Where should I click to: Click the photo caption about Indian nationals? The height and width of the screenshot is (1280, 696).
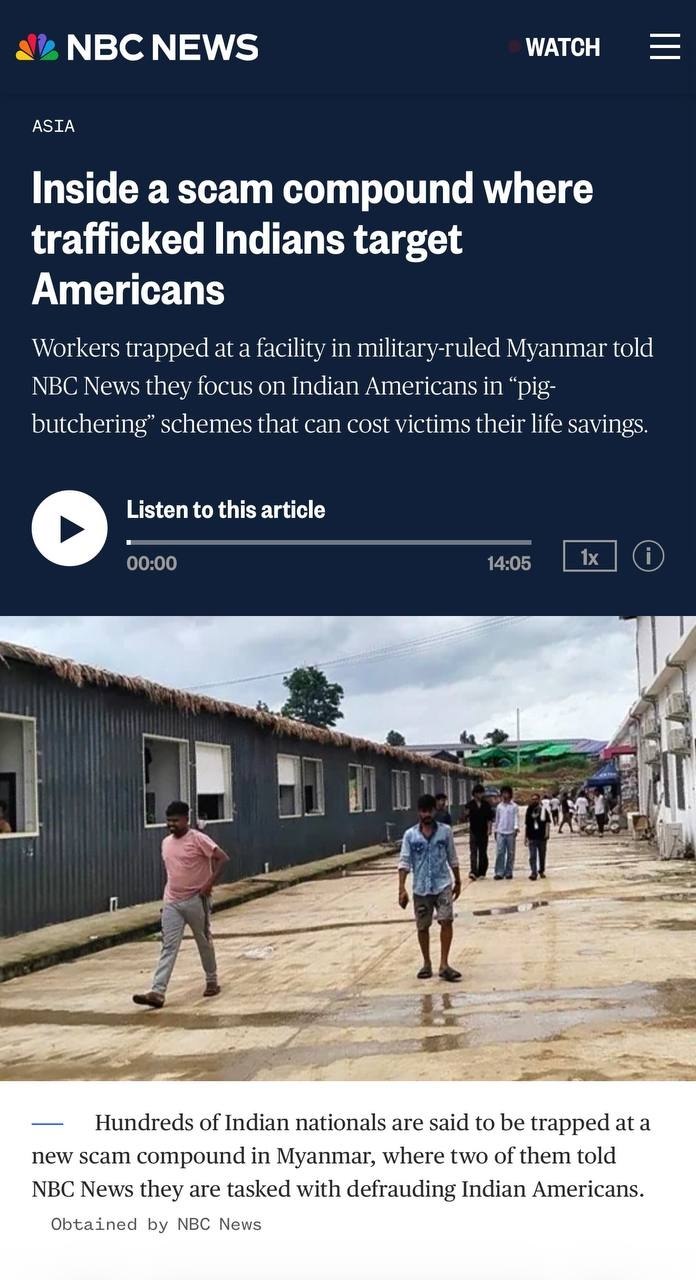tap(341, 1156)
